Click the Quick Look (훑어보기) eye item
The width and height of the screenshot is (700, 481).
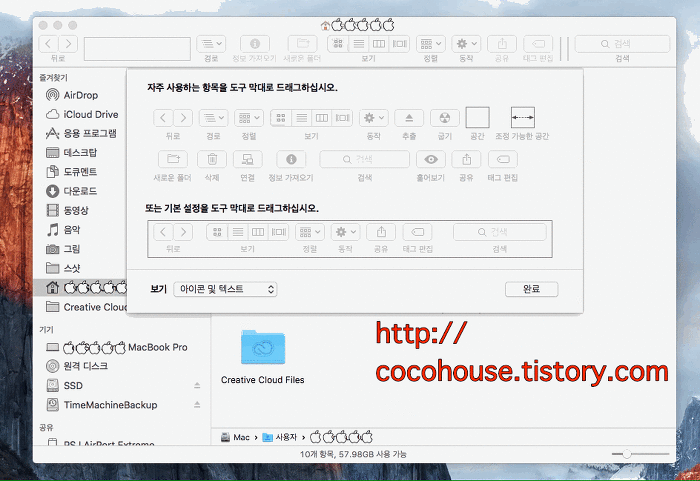431,159
